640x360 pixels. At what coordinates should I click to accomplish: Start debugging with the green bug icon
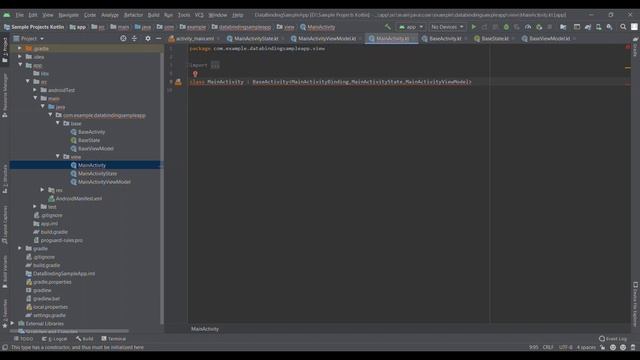click(x=506, y=27)
